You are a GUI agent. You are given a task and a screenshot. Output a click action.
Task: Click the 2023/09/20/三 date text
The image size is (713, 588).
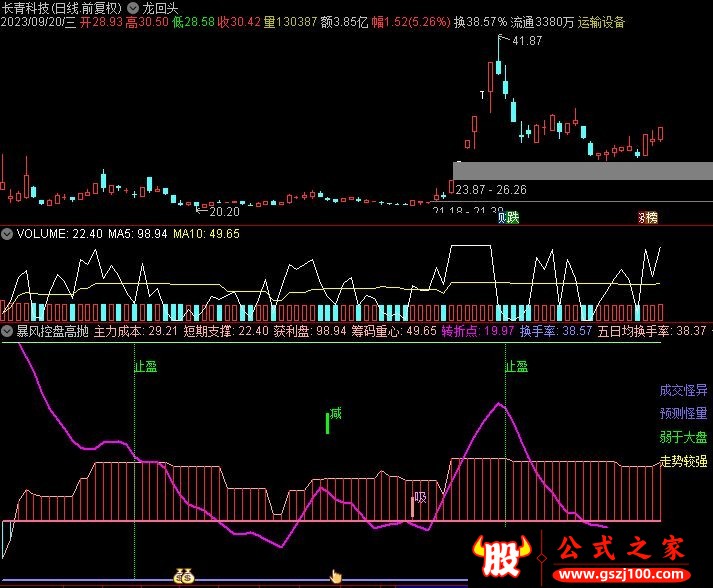tap(39, 22)
